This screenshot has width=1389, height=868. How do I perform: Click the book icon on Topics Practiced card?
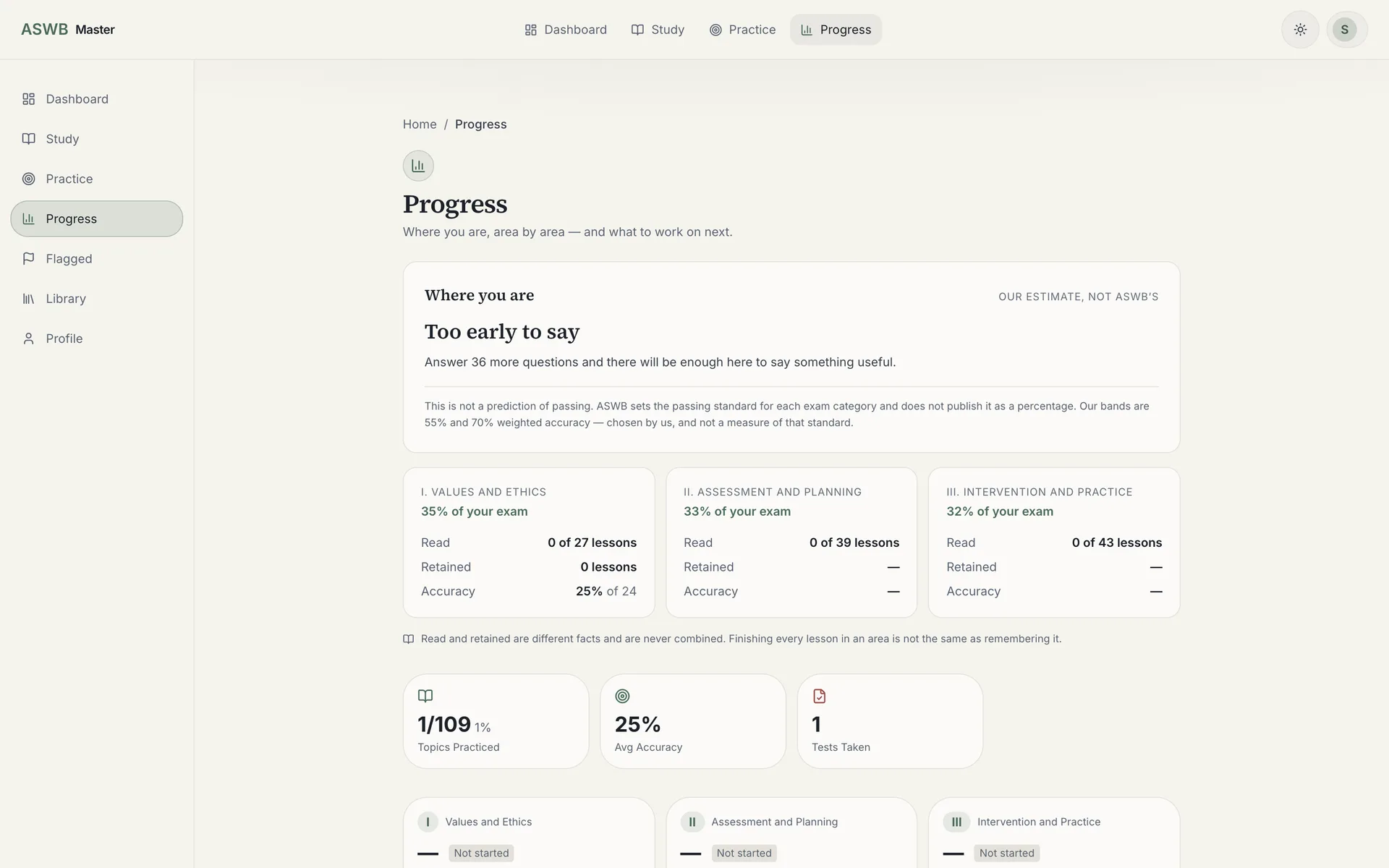pos(425,696)
